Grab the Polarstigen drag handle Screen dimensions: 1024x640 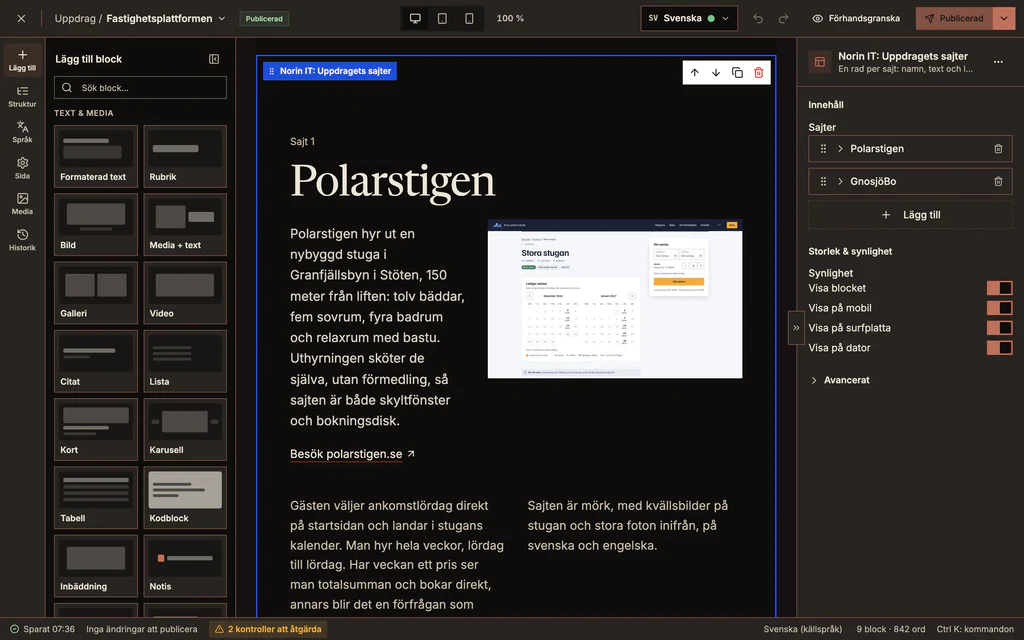(x=824, y=149)
